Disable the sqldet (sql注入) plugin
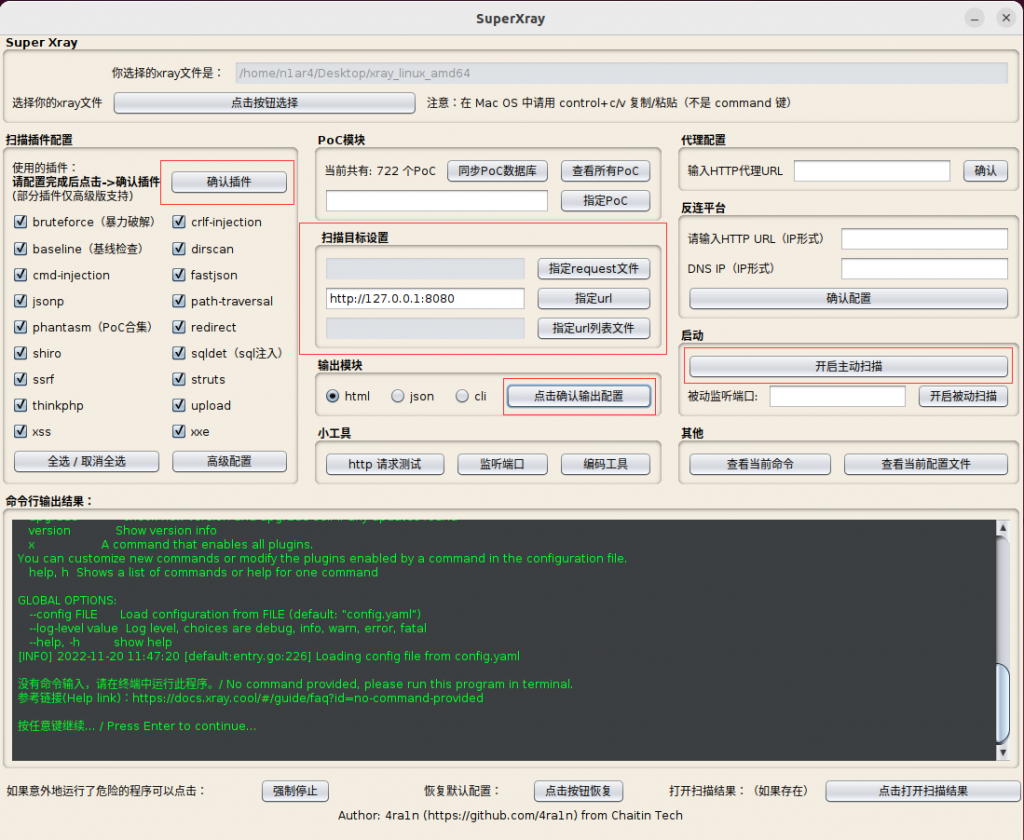The image size is (1024, 840). click(x=180, y=353)
